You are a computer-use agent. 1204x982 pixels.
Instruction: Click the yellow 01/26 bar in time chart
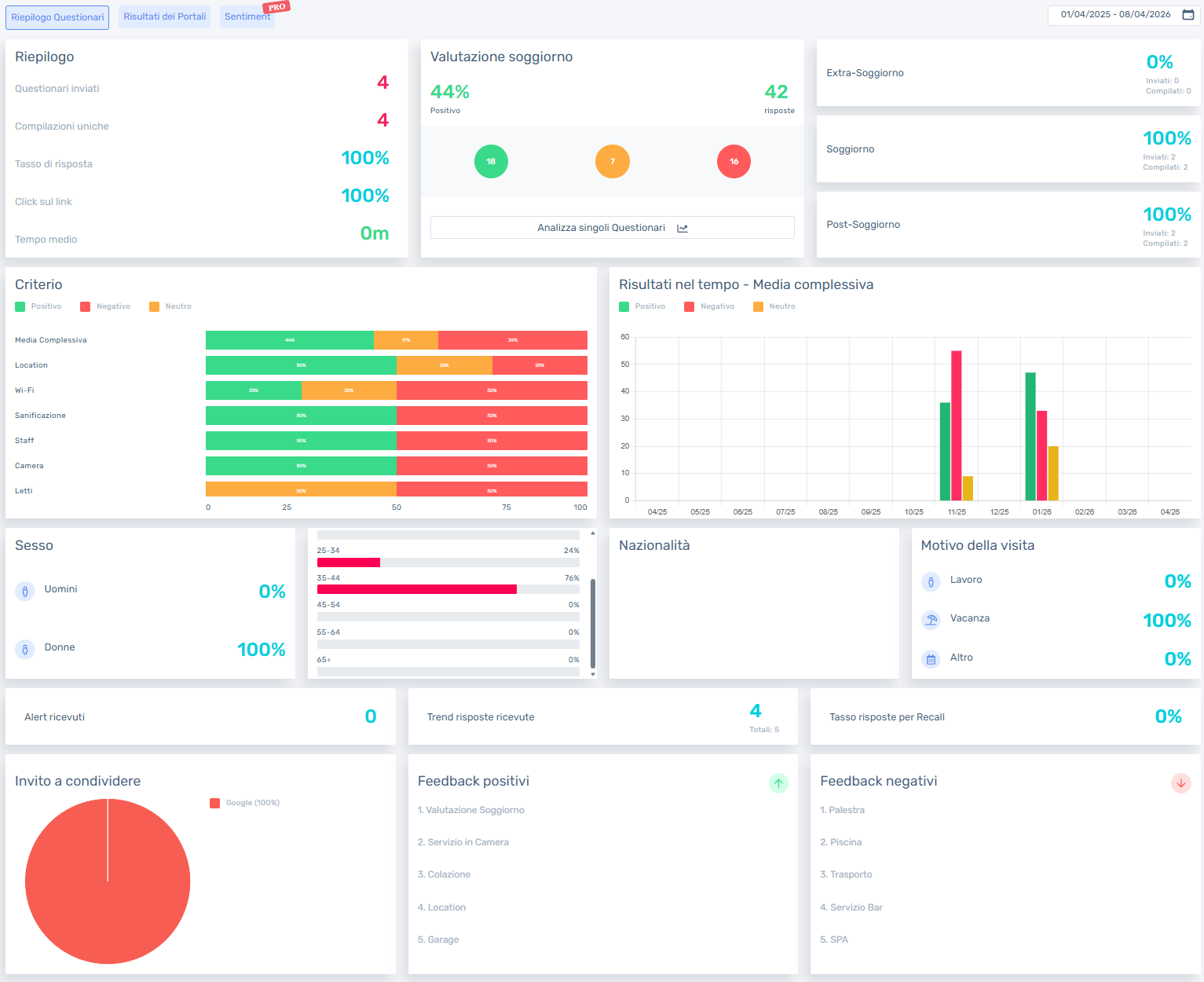pos(1053,474)
